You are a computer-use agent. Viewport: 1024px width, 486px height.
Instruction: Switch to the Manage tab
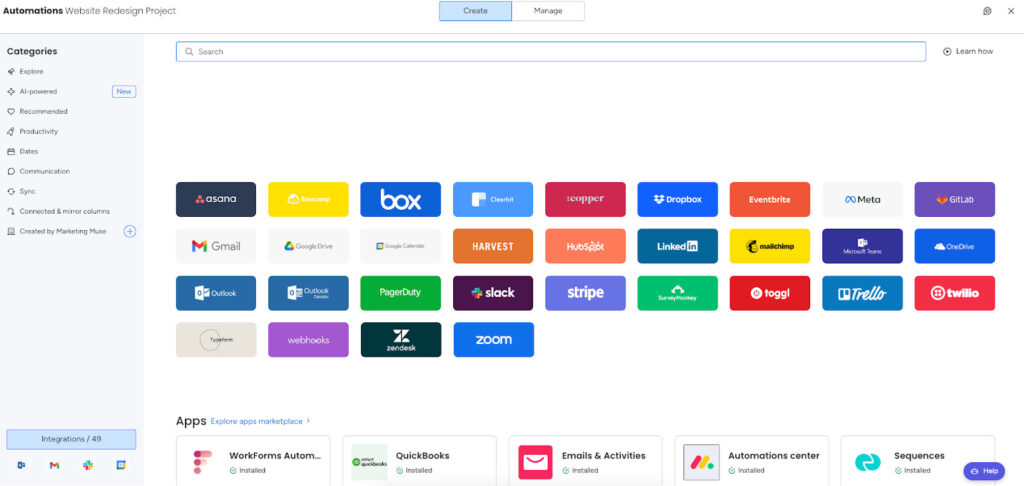548,11
